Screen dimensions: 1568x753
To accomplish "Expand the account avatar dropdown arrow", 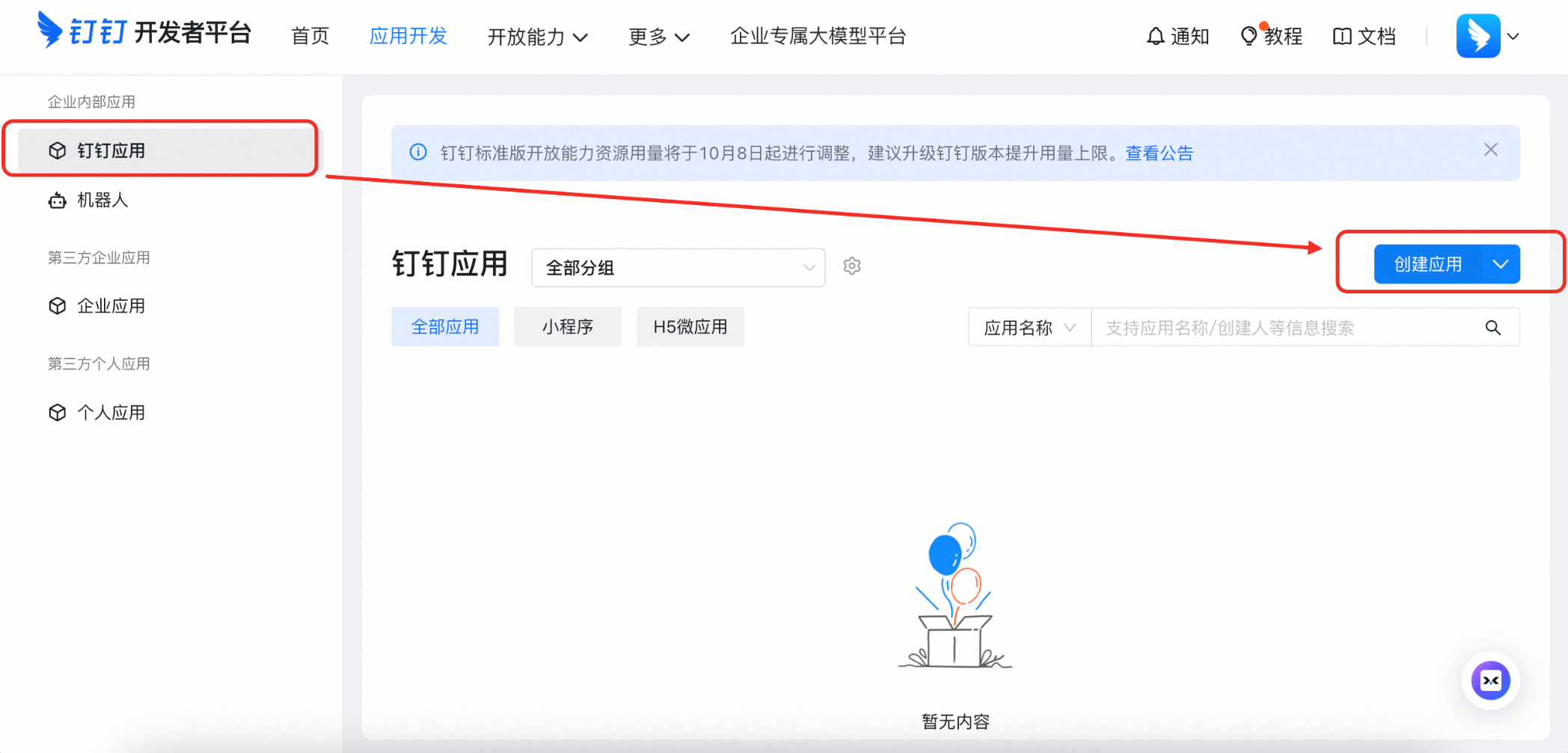I will pyautogui.click(x=1513, y=36).
